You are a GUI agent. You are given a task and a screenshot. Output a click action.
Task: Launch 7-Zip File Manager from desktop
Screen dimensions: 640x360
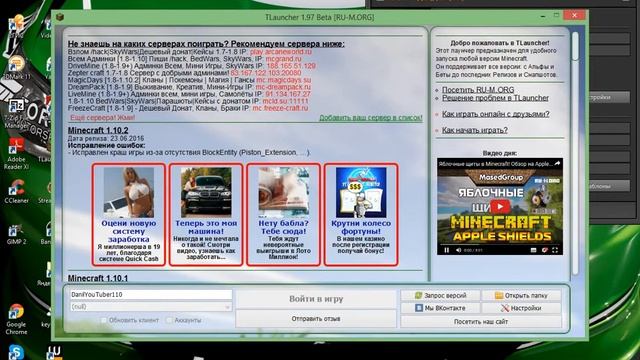(16, 114)
